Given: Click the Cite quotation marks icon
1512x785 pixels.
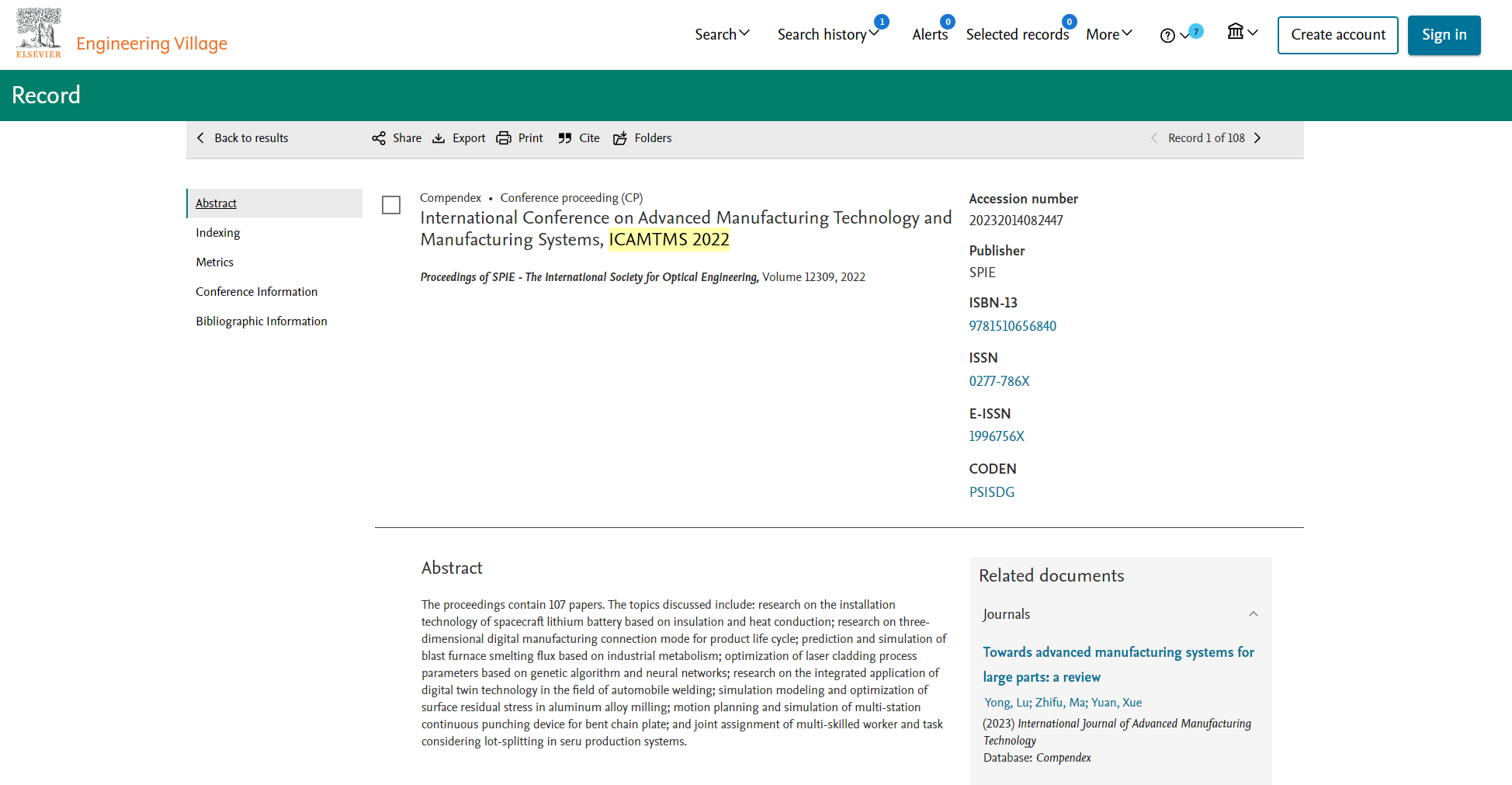Looking at the screenshot, I should tap(565, 138).
